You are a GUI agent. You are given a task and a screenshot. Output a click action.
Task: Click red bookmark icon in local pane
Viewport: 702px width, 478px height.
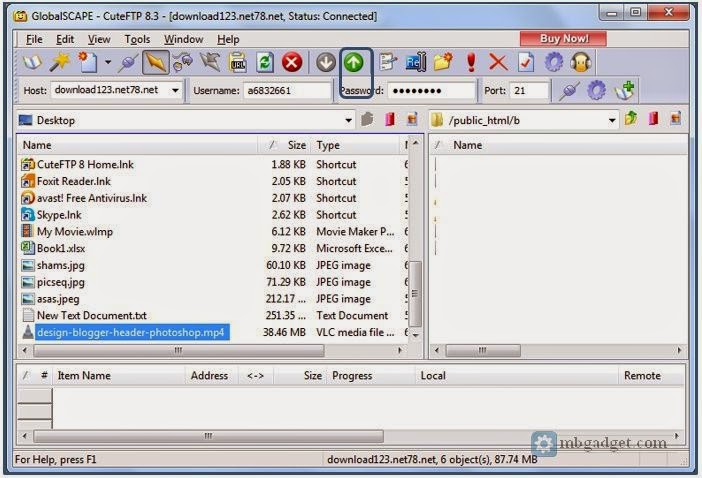tap(390, 120)
